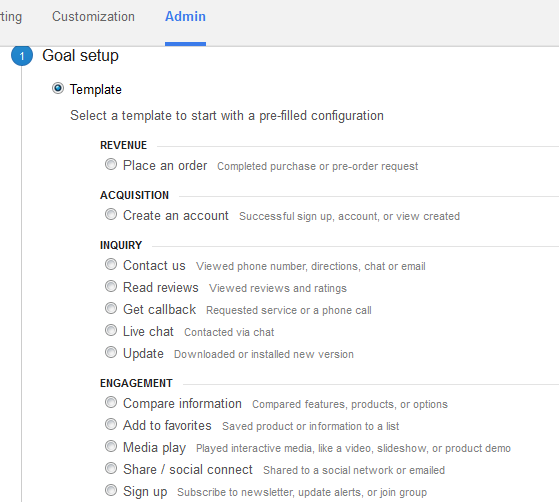Pick the Add to favorites option
Screen dimensions: 559x502
[111, 424]
